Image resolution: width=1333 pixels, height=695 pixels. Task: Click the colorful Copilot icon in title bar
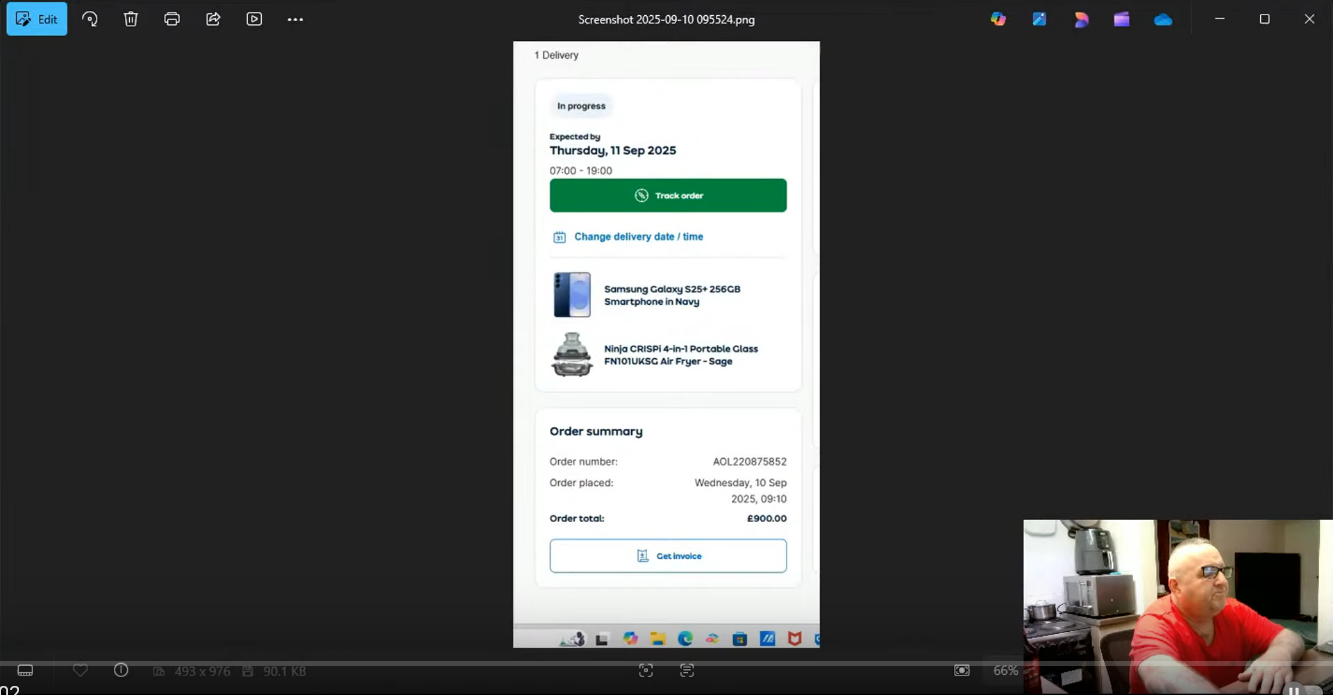998,19
